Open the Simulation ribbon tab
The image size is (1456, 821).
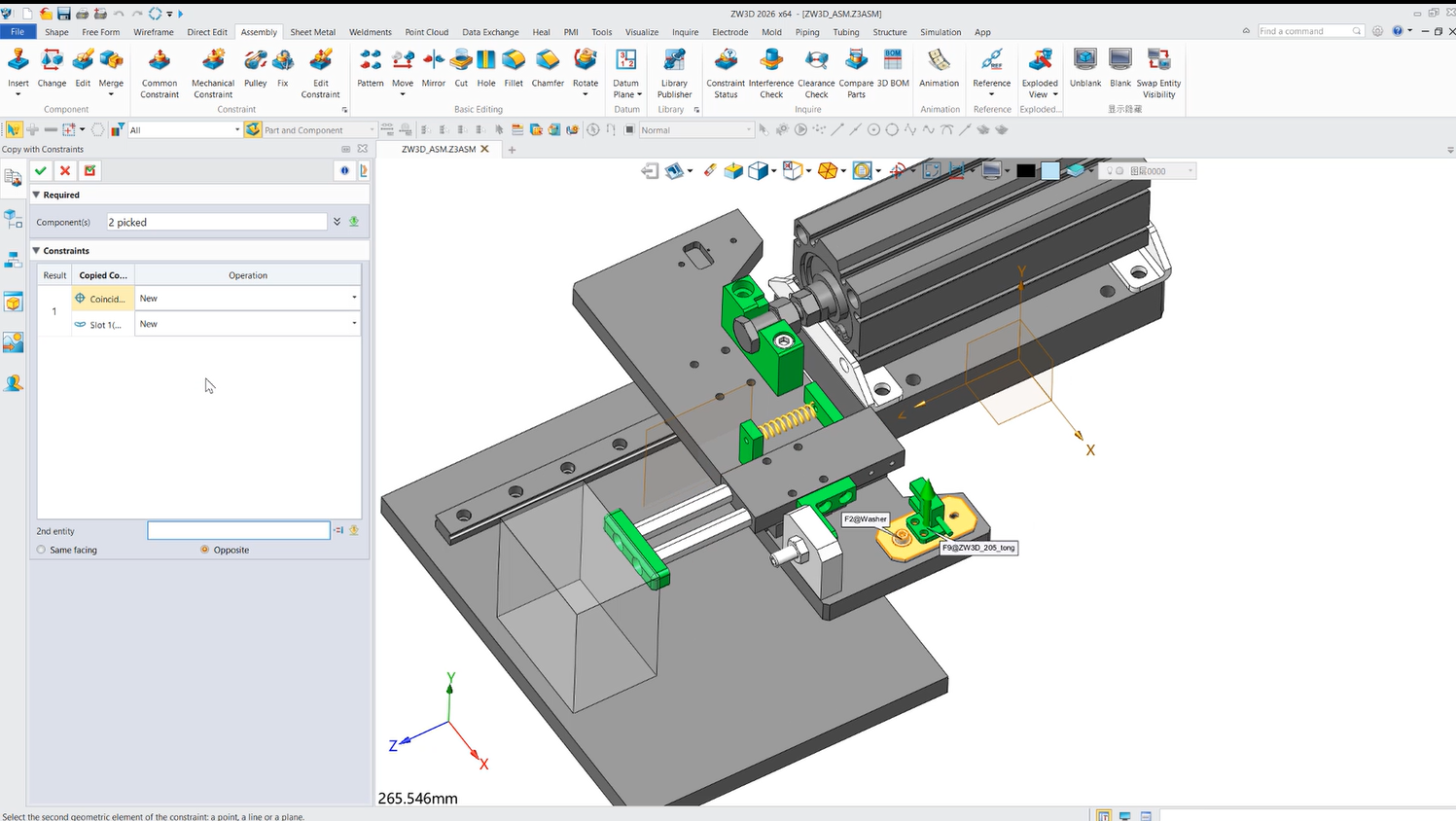coord(941,32)
